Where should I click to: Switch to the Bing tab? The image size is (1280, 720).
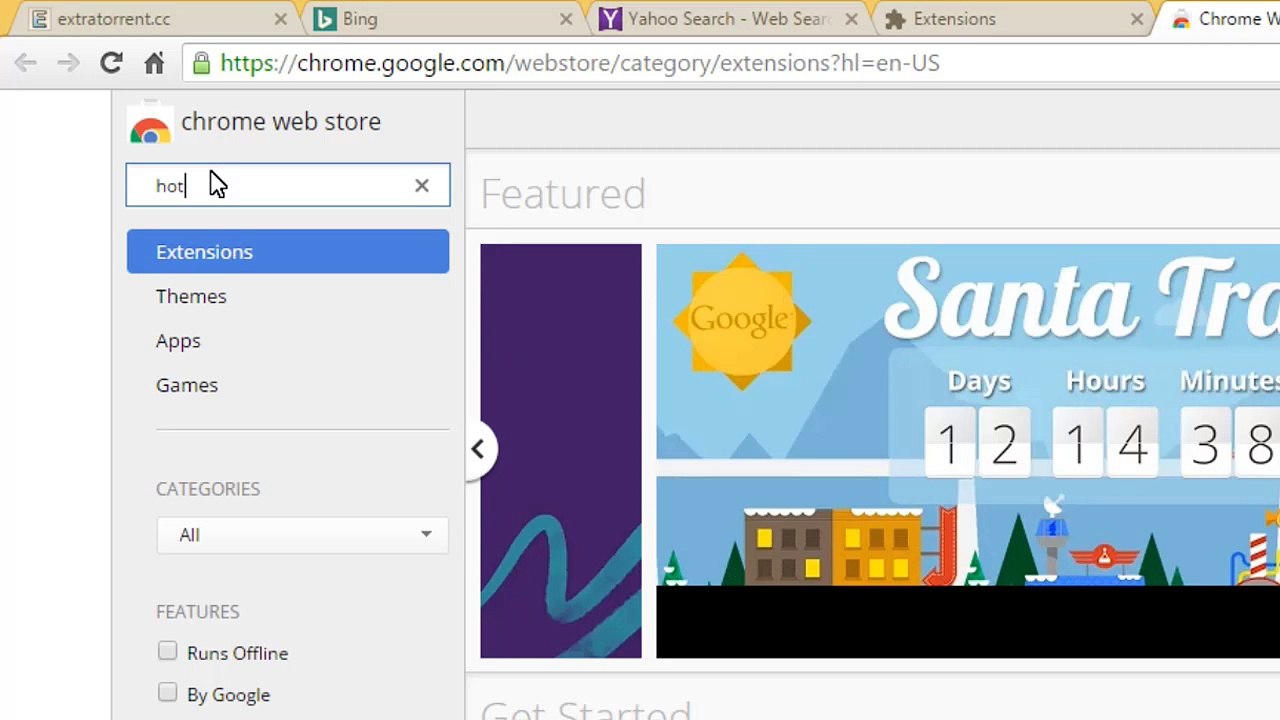[440, 19]
